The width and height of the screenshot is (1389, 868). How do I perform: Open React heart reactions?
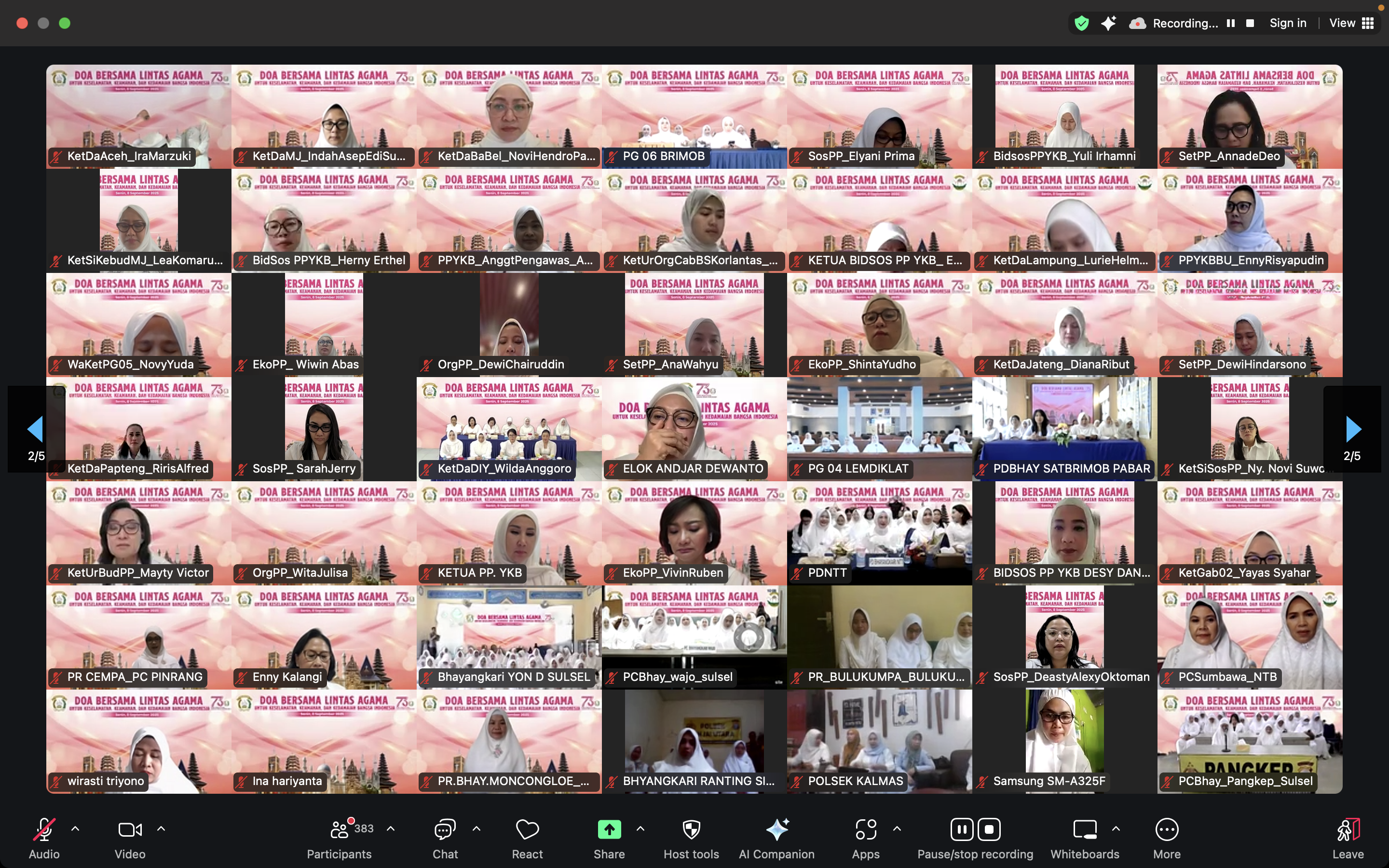click(527, 830)
